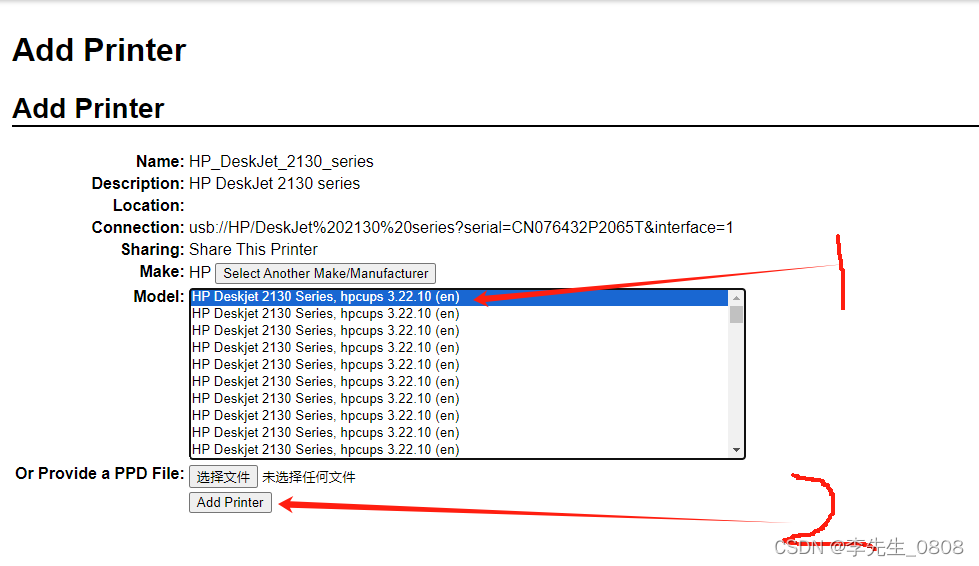Screen dimensions: 979x566
Task: Click the model list scrollbar thumb
Action: click(x=736, y=315)
